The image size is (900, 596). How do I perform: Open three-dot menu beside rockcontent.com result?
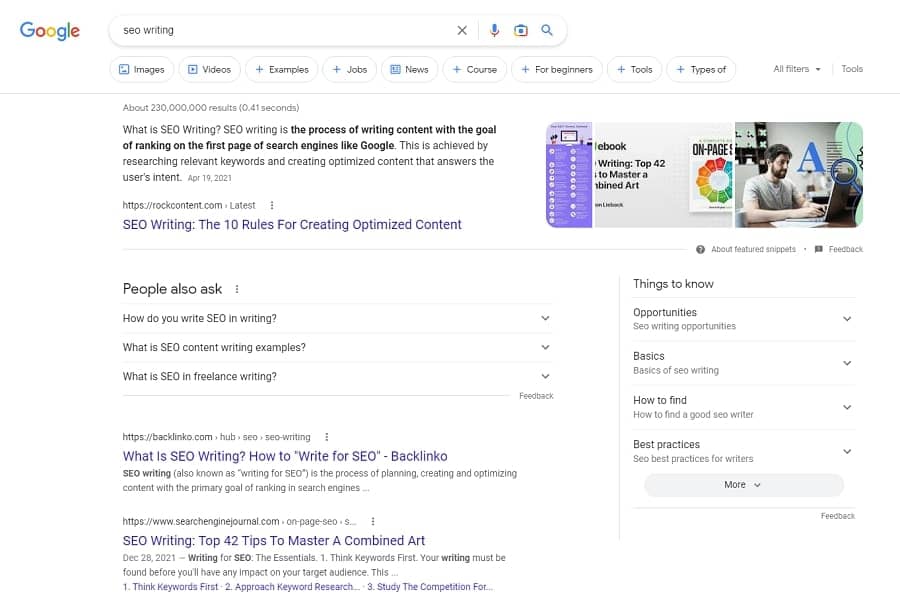[272, 205]
